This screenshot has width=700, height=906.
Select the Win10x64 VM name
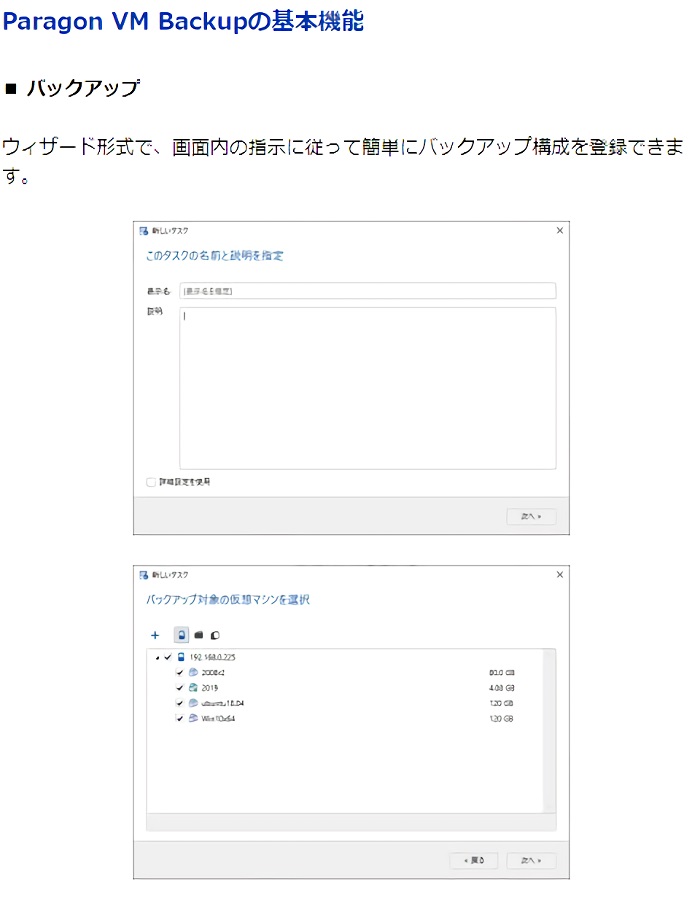click(x=218, y=719)
